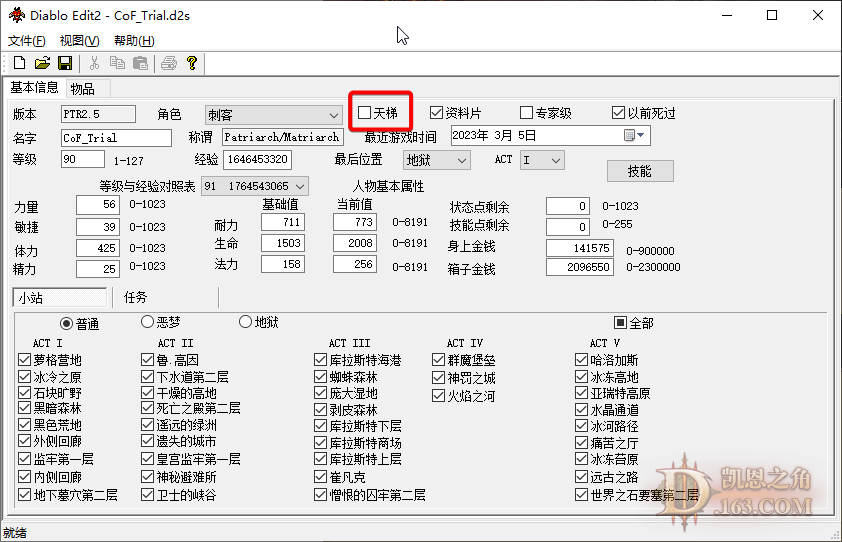The image size is (842, 542).
Task: Uncheck the 库拉斯特海港 waypoint
Action: [x=320, y=359]
